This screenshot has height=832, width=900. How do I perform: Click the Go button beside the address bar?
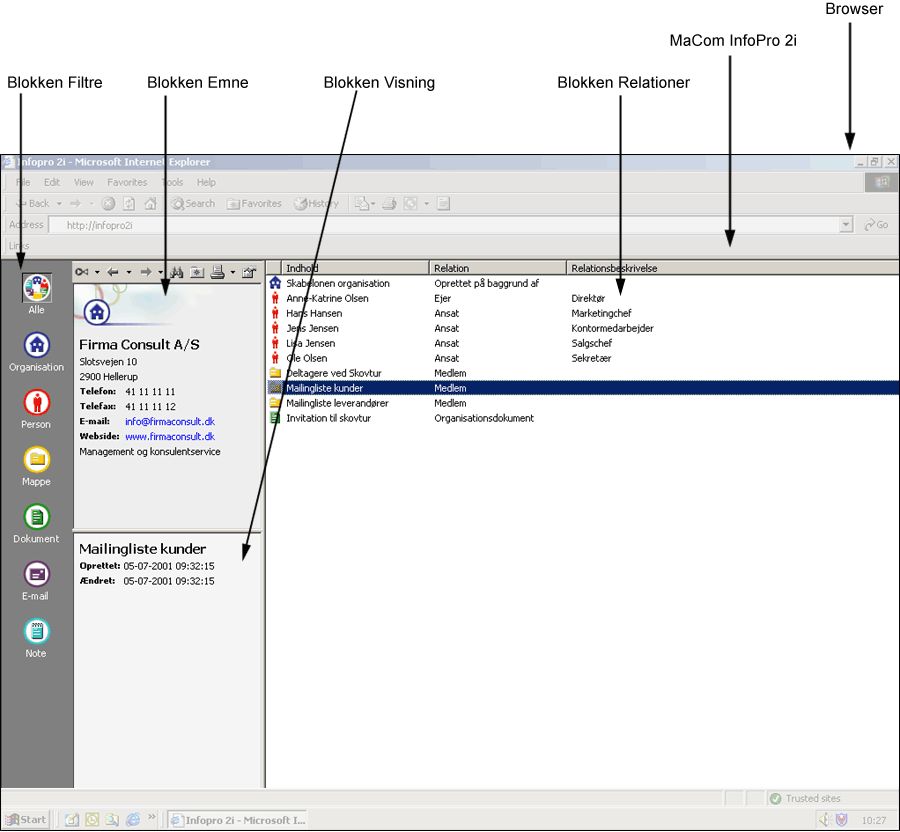click(876, 225)
